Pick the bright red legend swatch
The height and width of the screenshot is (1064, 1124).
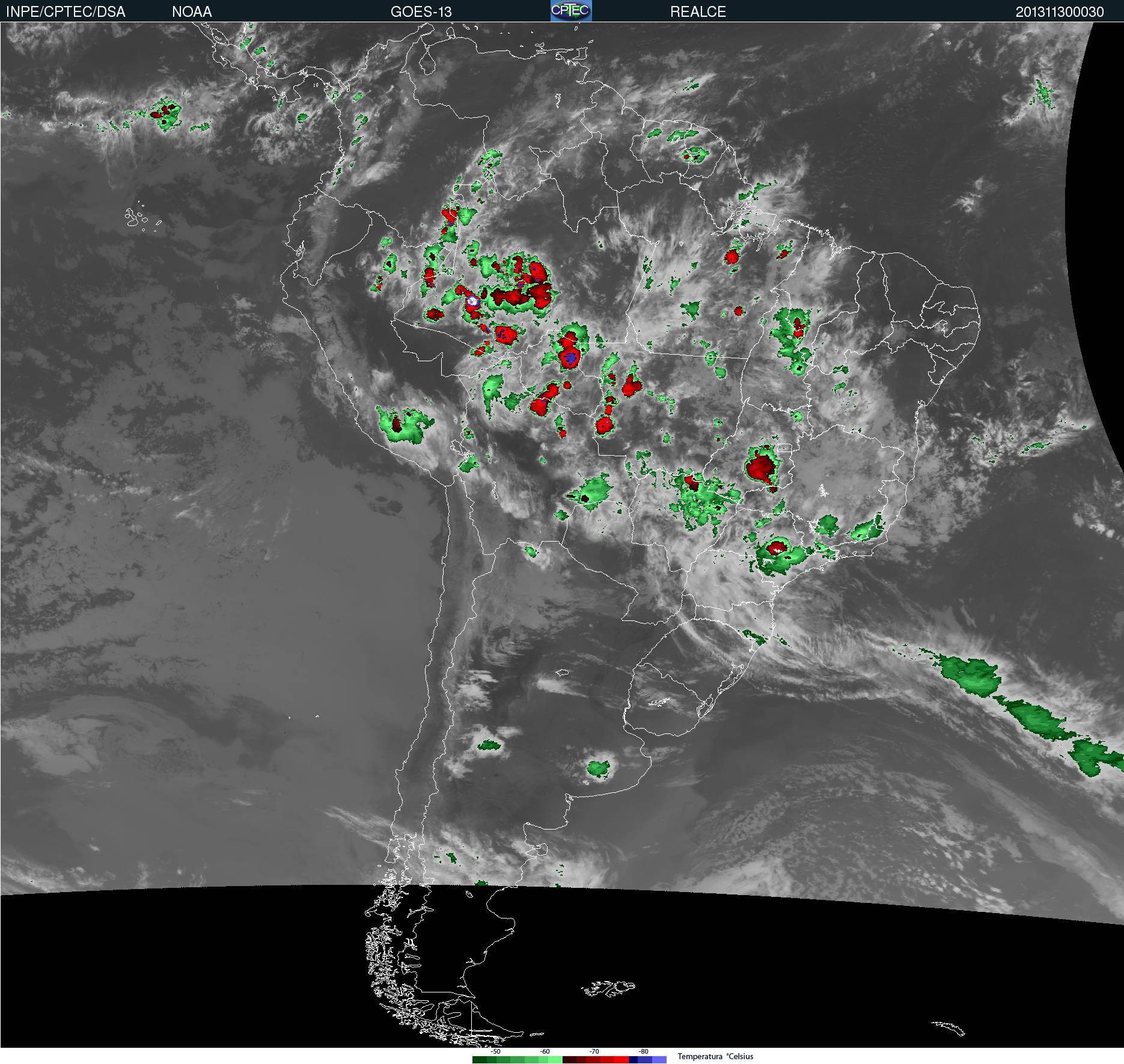(x=622, y=1060)
